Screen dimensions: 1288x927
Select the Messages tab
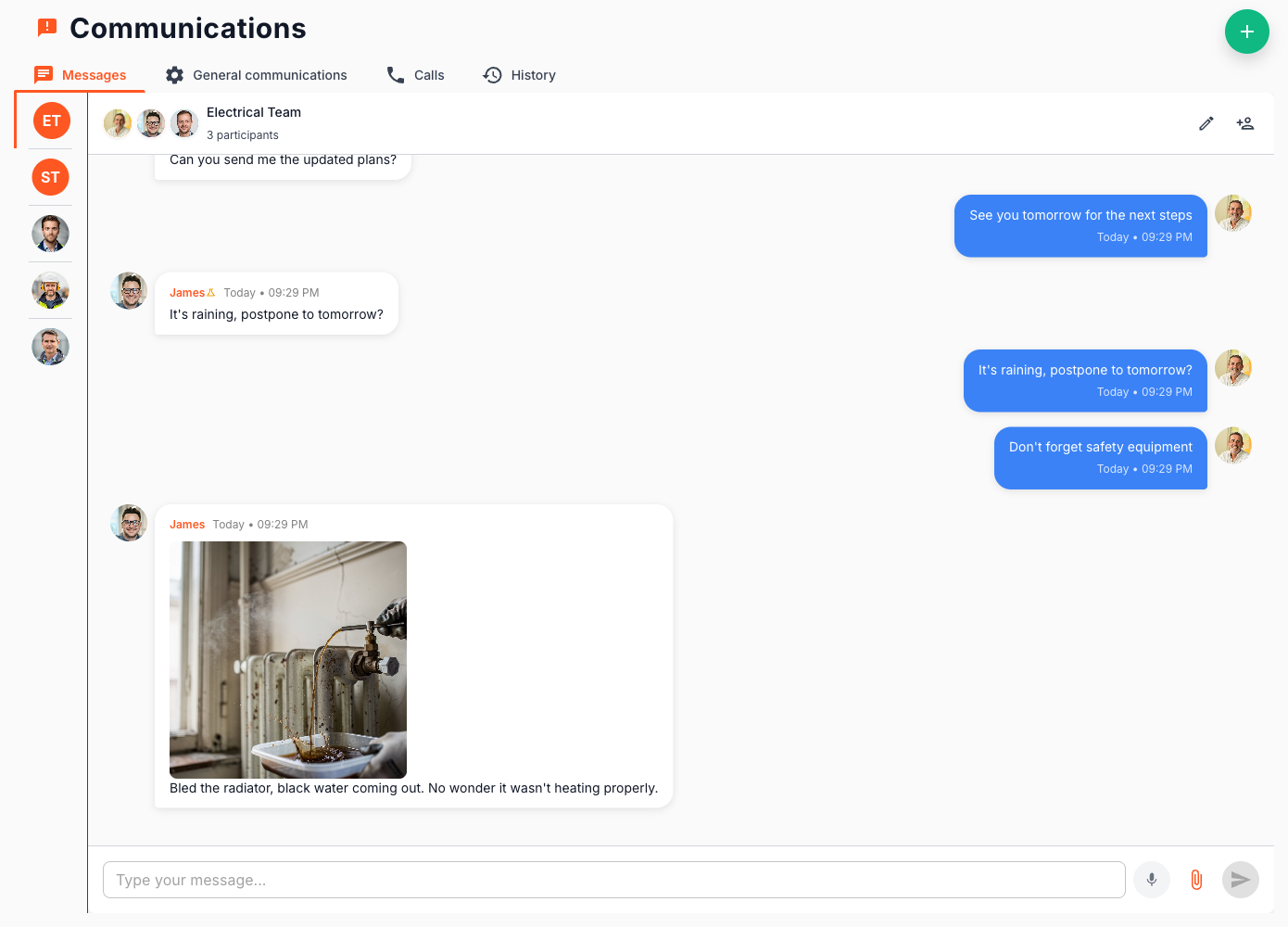(x=81, y=75)
